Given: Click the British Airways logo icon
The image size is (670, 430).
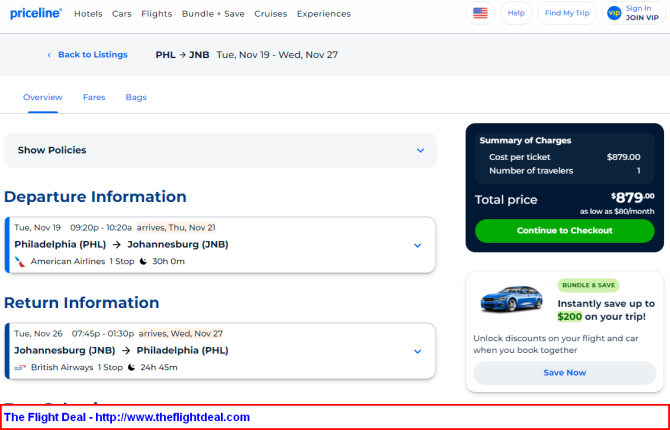Looking at the screenshot, I should point(20,368).
